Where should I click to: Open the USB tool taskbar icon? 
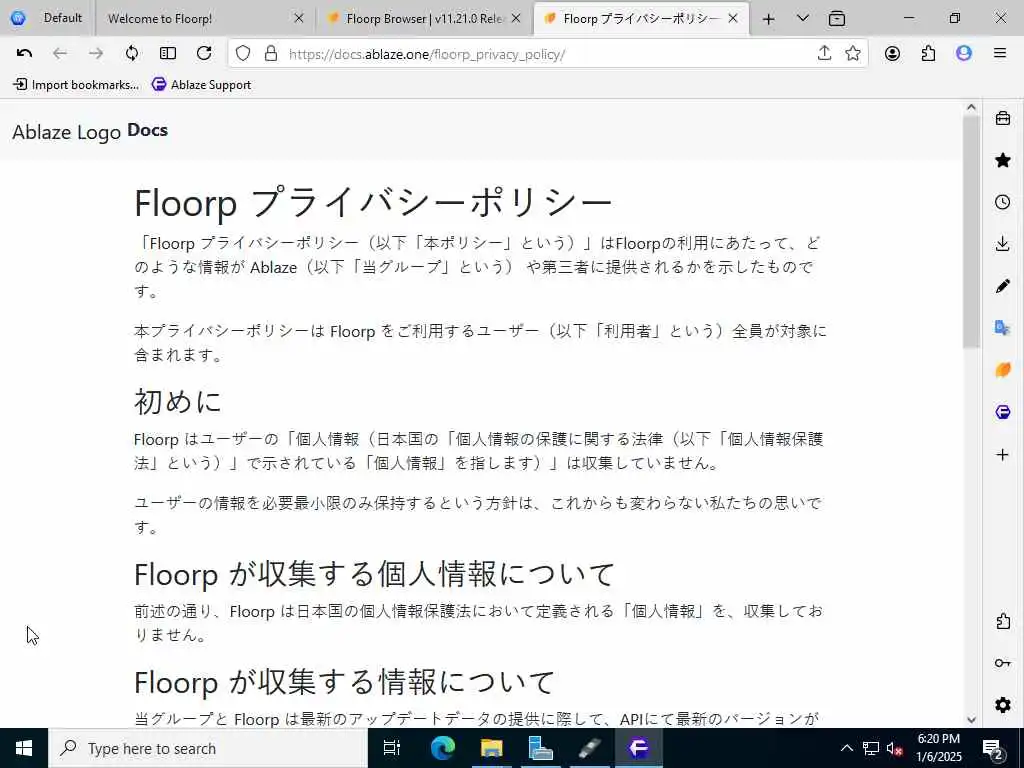coord(589,748)
